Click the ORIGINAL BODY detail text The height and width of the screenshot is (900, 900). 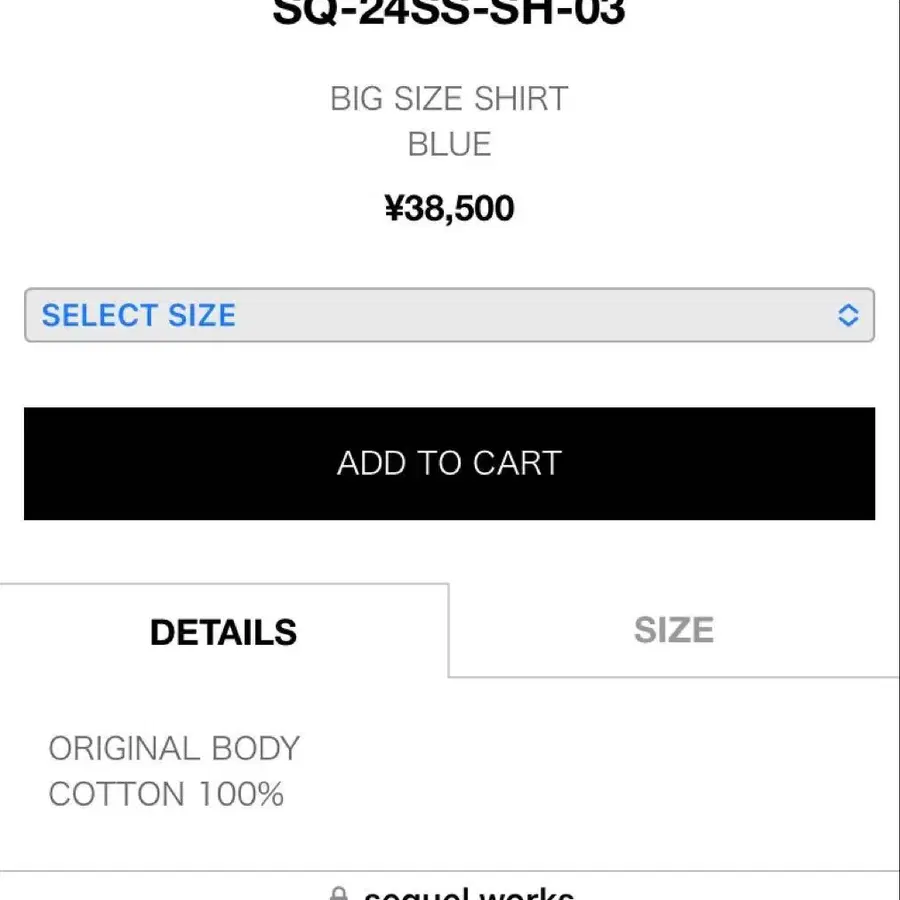coord(174,748)
